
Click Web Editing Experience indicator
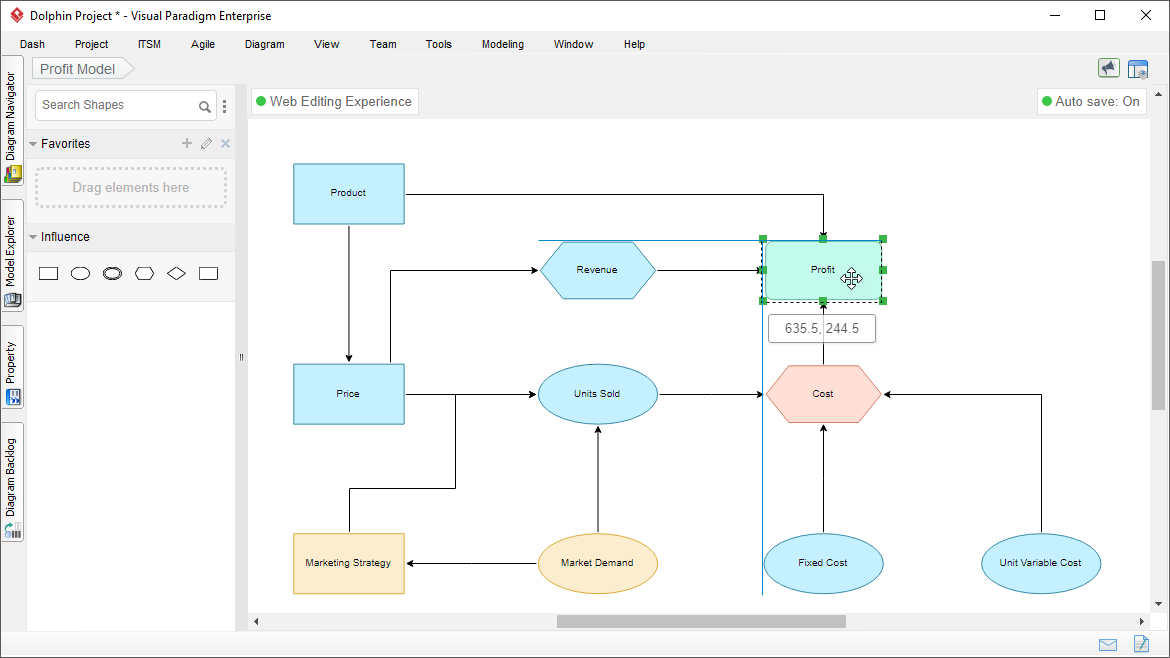[334, 101]
